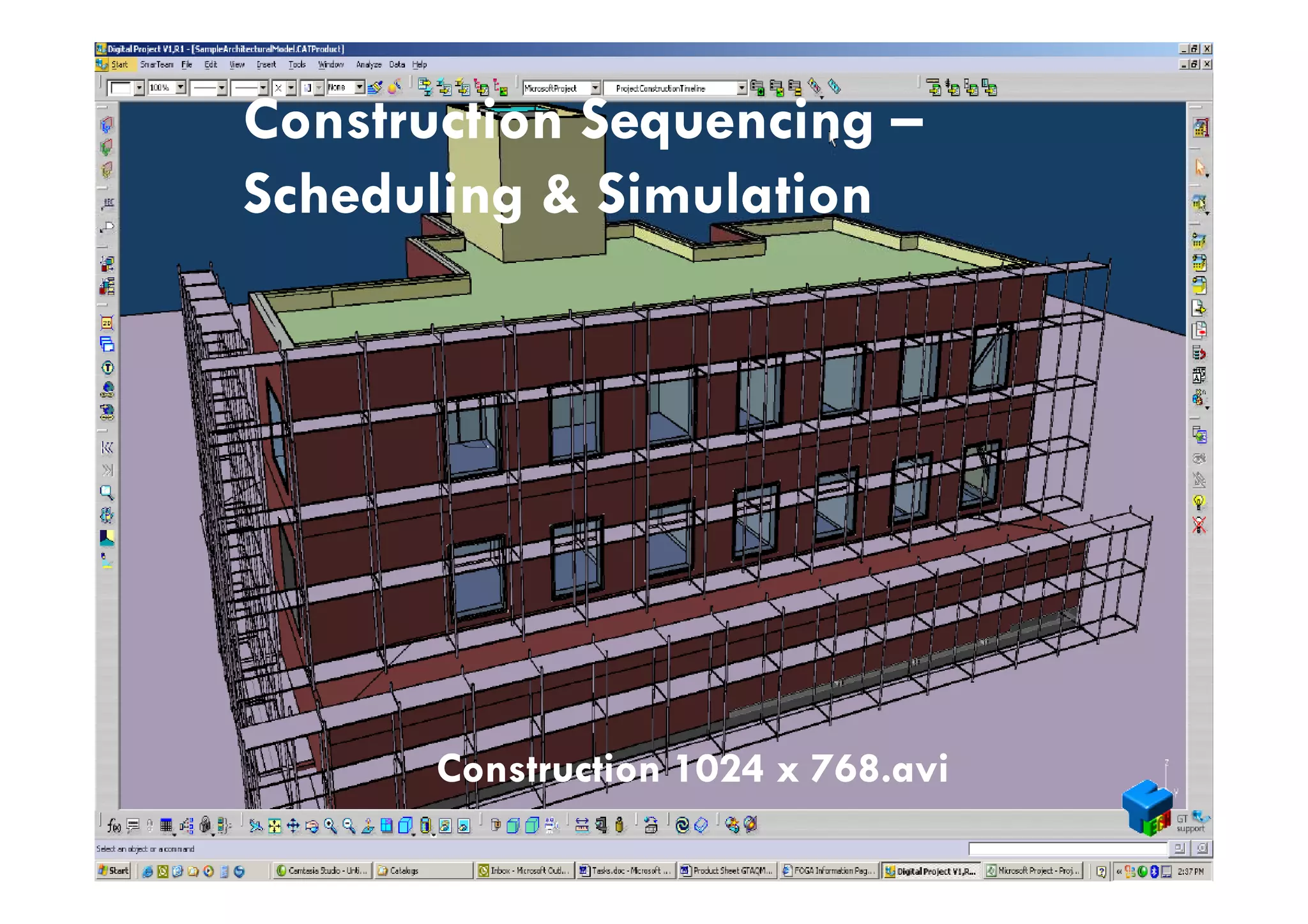Switch to Catalogs taskbar window
Viewport: 1308px width, 924px height.
423,870
